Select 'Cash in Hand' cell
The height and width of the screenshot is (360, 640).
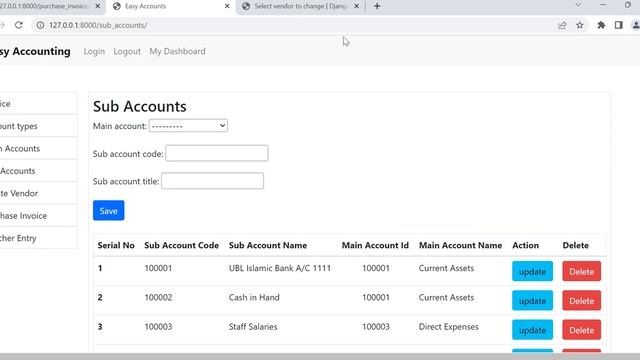(254, 298)
